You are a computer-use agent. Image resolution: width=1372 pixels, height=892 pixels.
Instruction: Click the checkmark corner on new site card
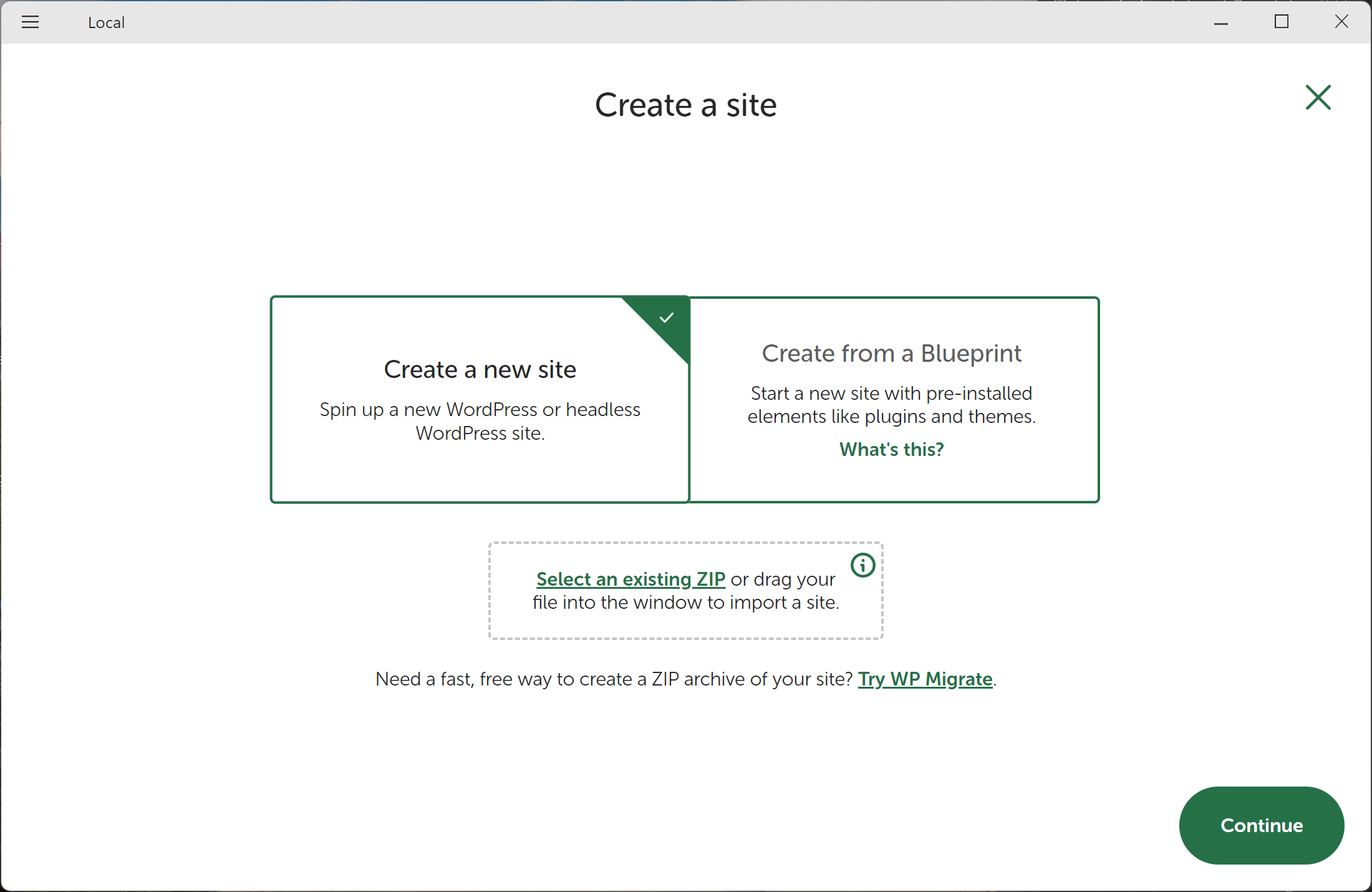pyautogui.click(x=667, y=318)
